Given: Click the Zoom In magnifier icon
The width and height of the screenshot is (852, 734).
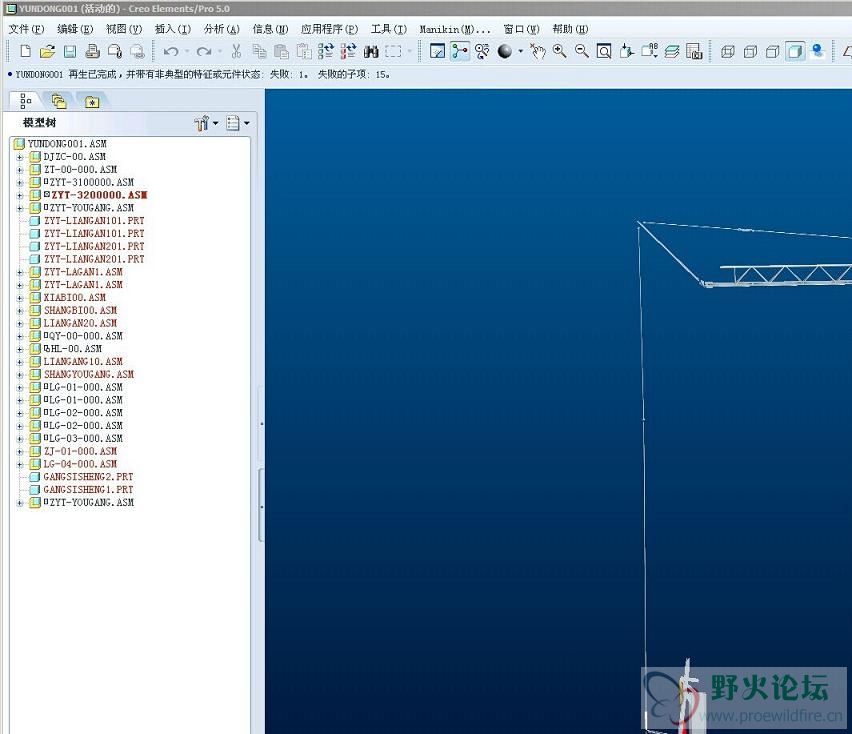Looking at the screenshot, I should pos(560,51).
